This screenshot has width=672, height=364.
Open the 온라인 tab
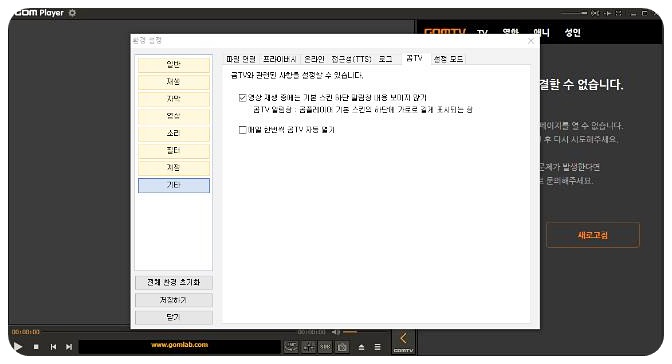pyautogui.click(x=314, y=59)
